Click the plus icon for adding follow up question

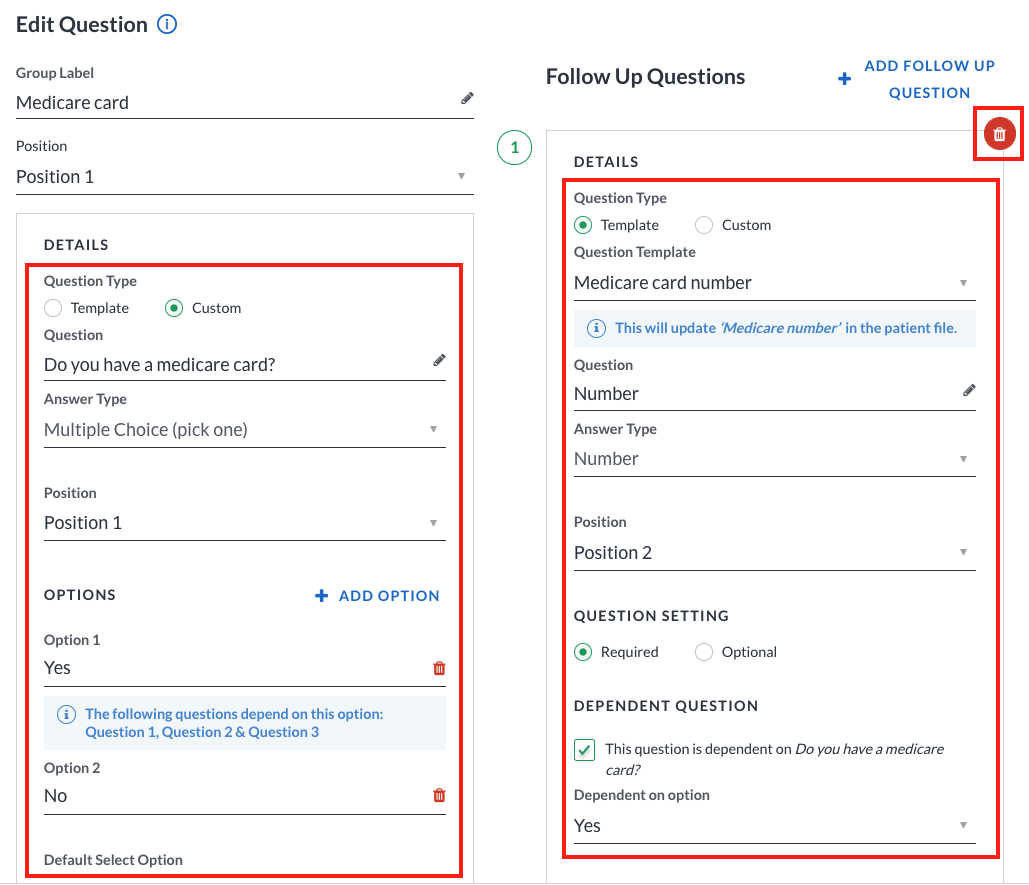pyautogui.click(x=844, y=79)
